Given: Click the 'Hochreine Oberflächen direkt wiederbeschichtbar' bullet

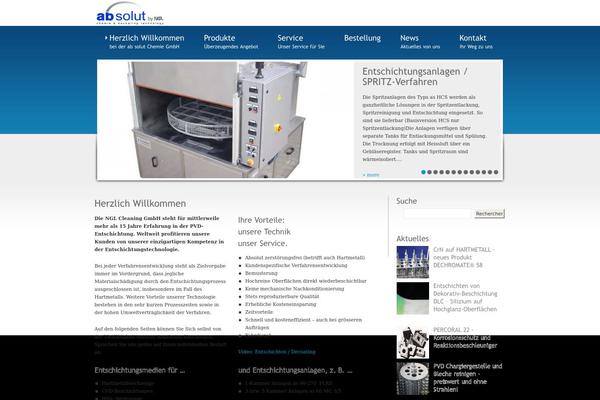Looking at the screenshot, I should (306, 281).
